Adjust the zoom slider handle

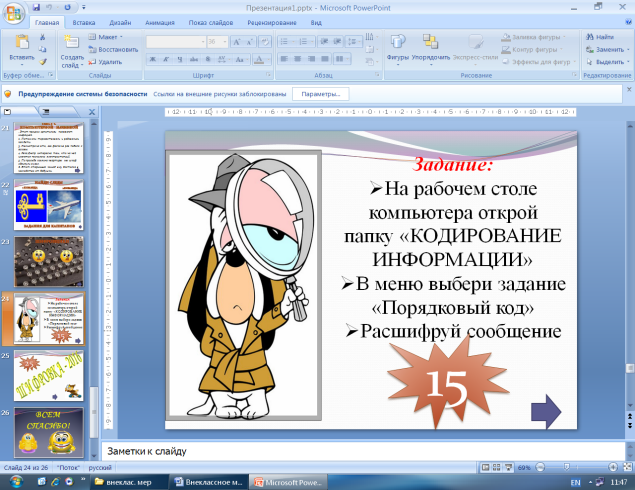point(567,467)
